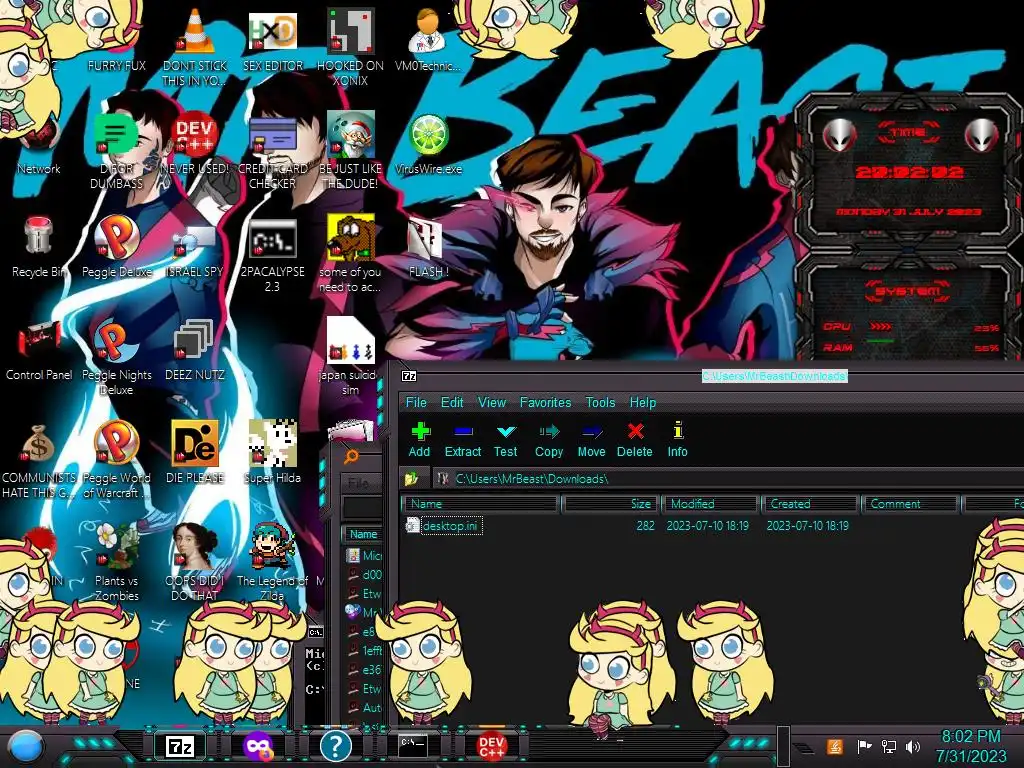The height and width of the screenshot is (768, 1024).
Task: Click the Action Center flag tray icon
Action: coord(864,746)
